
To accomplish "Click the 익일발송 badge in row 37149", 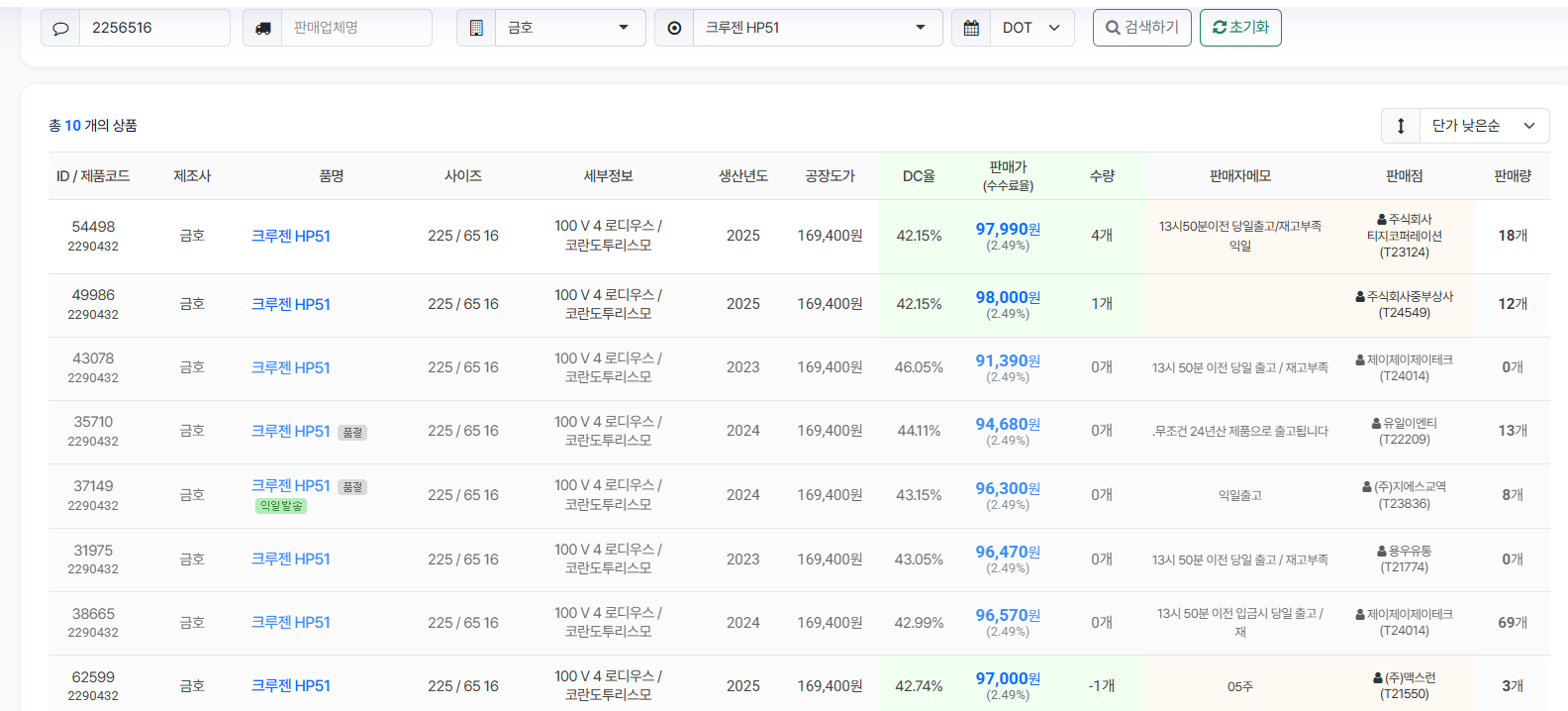I will click(x=281, y=506).
